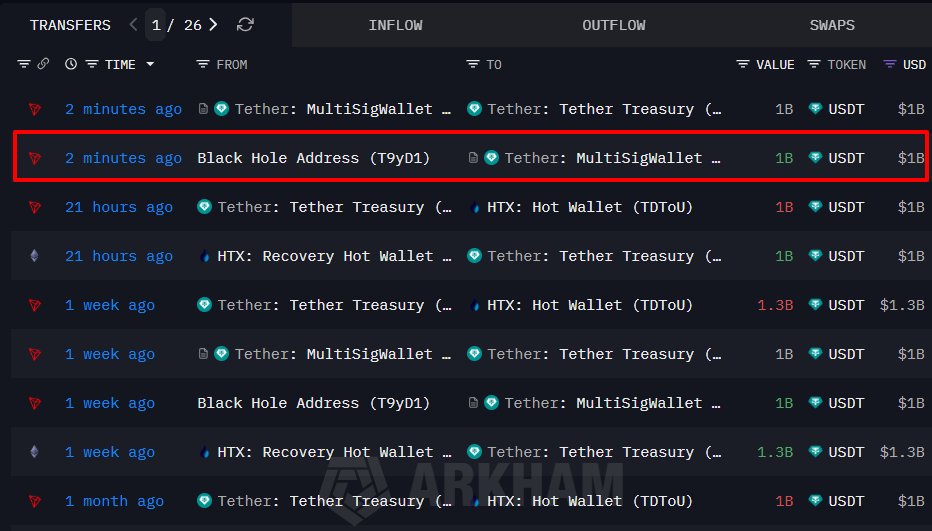Viewport: 932px width, 531px height.
Task: Click USDT token label in 1 month ago row
Action: pyautogui.click(x=846, y=501)
